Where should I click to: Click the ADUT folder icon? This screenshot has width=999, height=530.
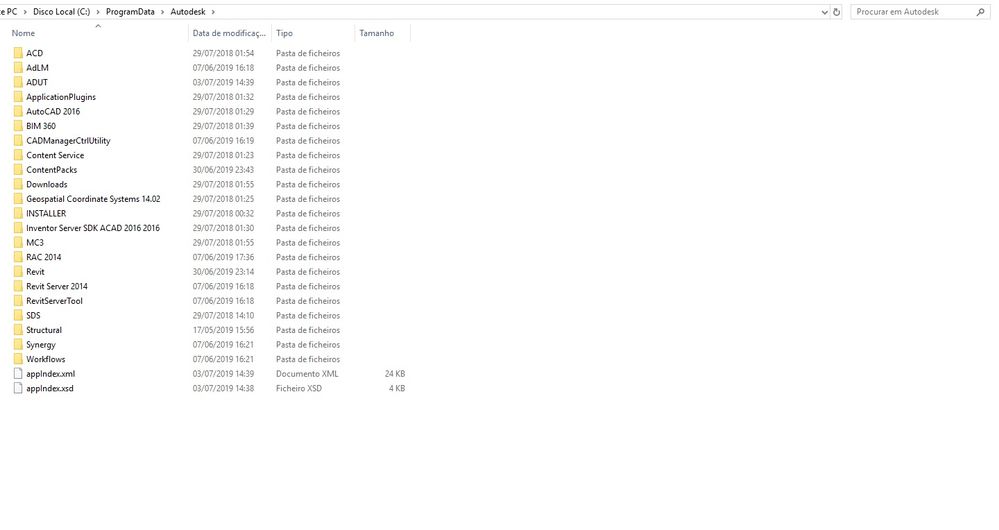click(18, 82)
